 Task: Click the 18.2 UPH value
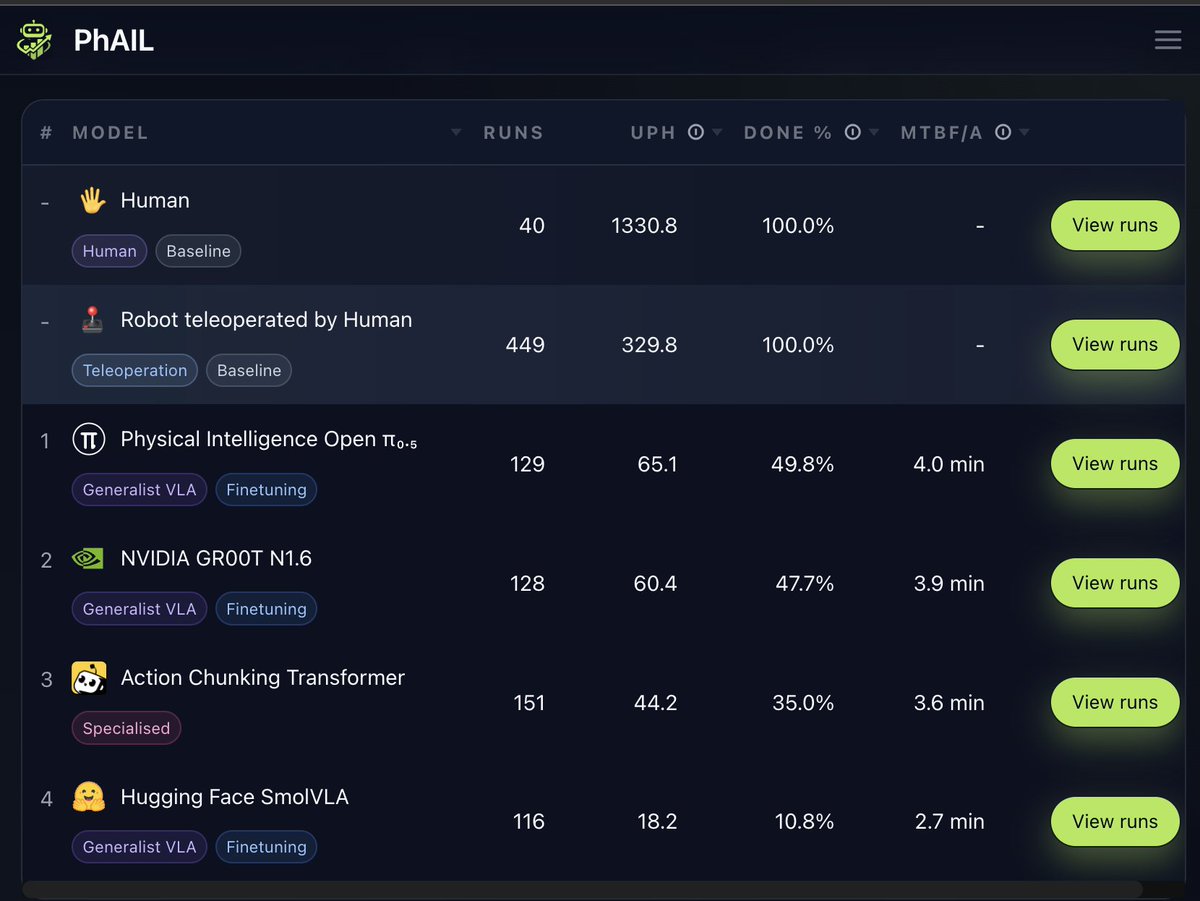point(656,822)
